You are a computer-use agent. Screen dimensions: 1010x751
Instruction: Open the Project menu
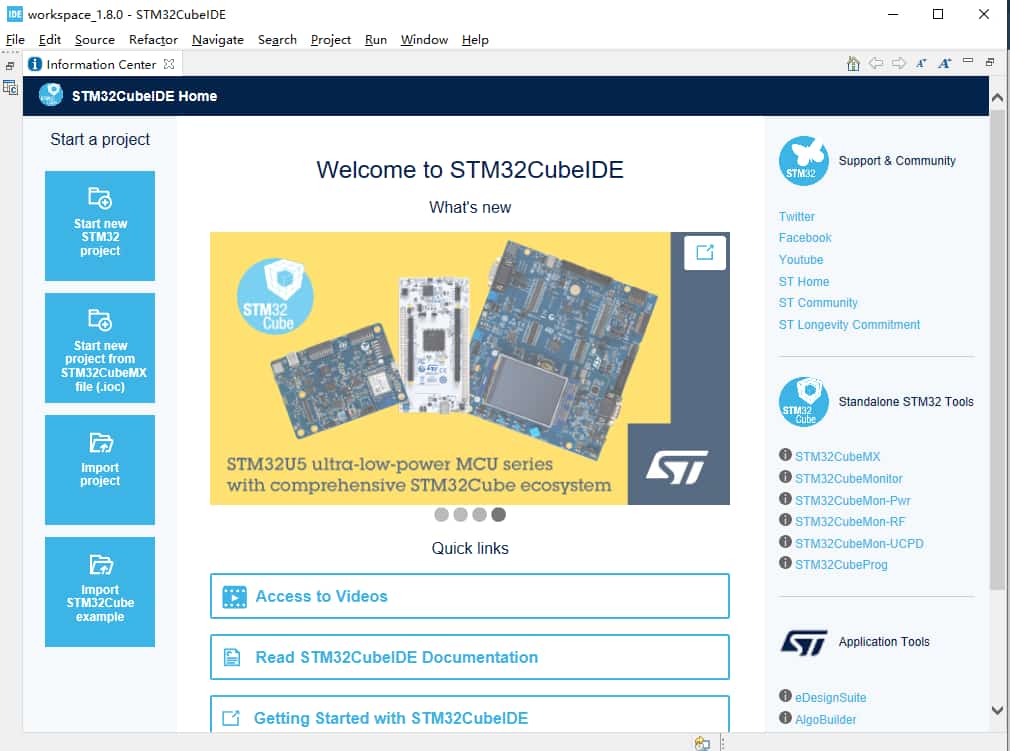[330, 40]
